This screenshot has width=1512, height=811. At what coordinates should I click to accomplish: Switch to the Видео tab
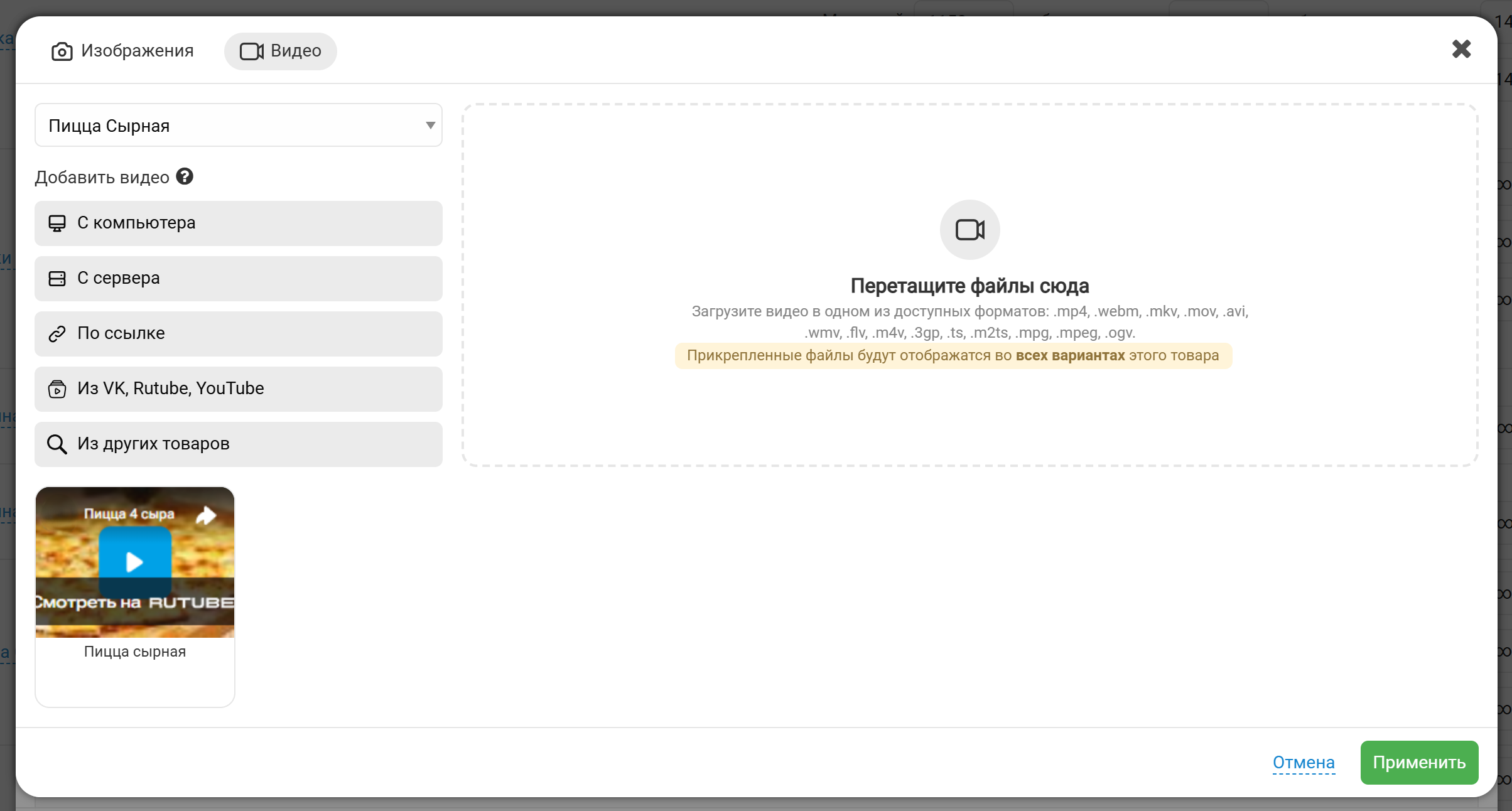click(281, 51)
